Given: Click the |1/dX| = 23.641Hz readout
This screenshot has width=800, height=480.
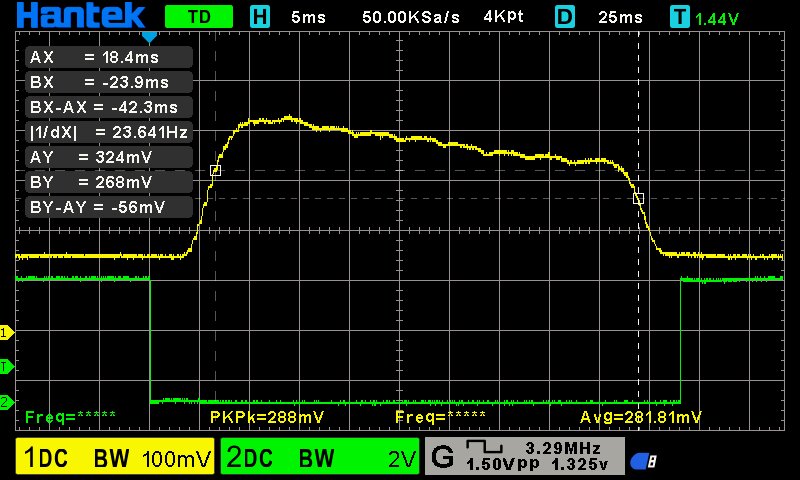Looking at the screenshot, I should (109, 132).
